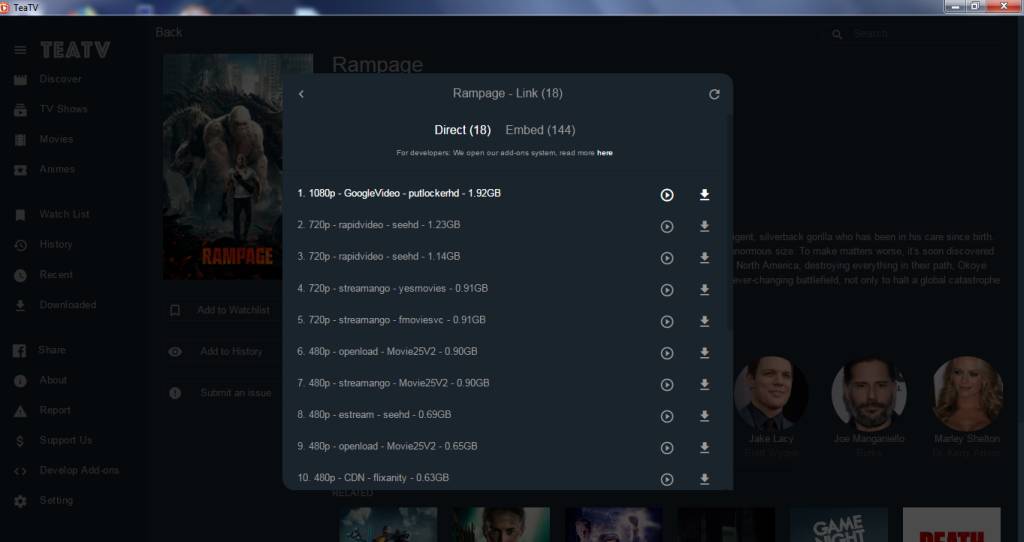
Task: Download link 9 openload 0.65GB
Action: click(705, 447)
